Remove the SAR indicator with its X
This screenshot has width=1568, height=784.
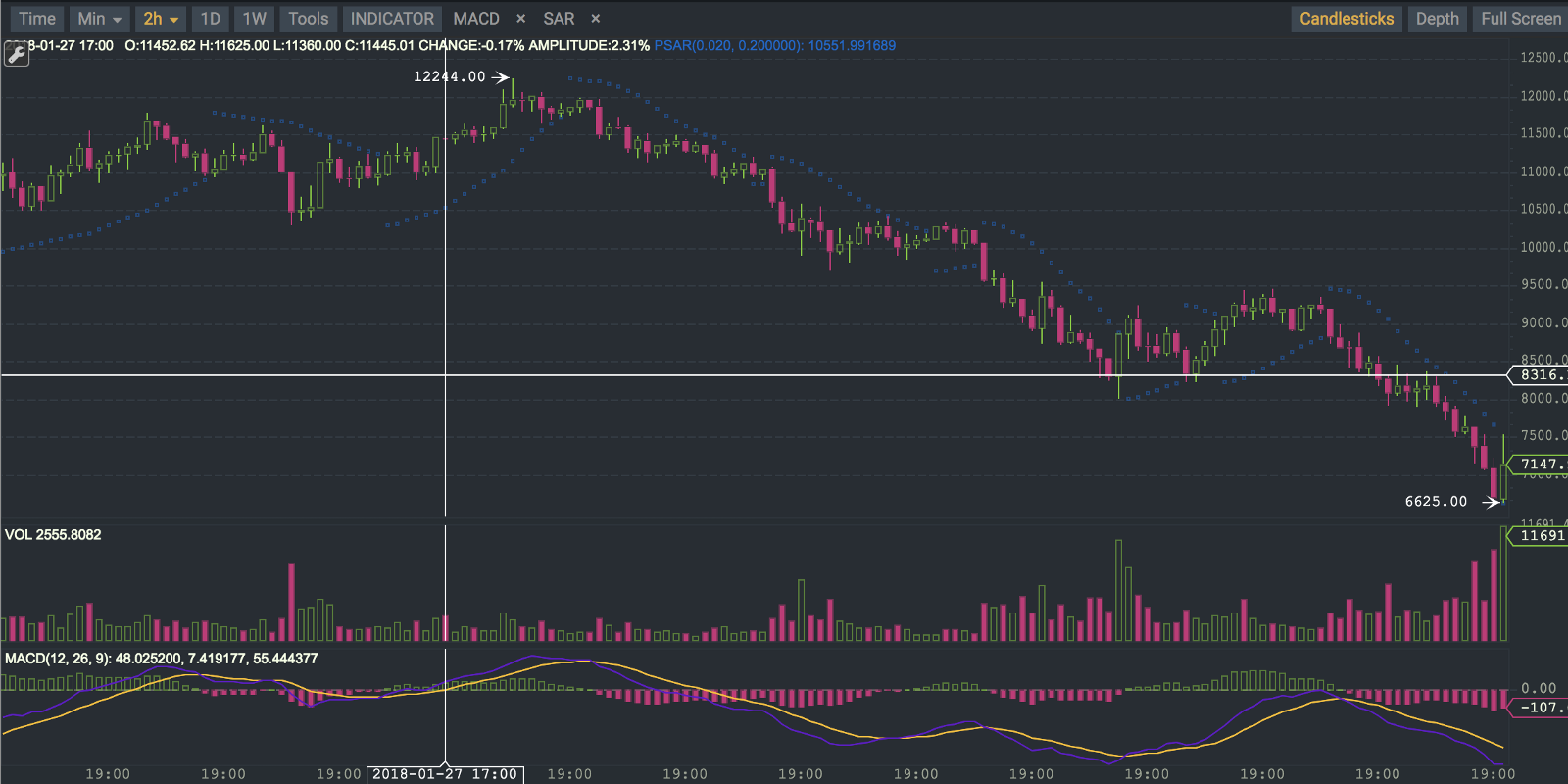(595, 19)
